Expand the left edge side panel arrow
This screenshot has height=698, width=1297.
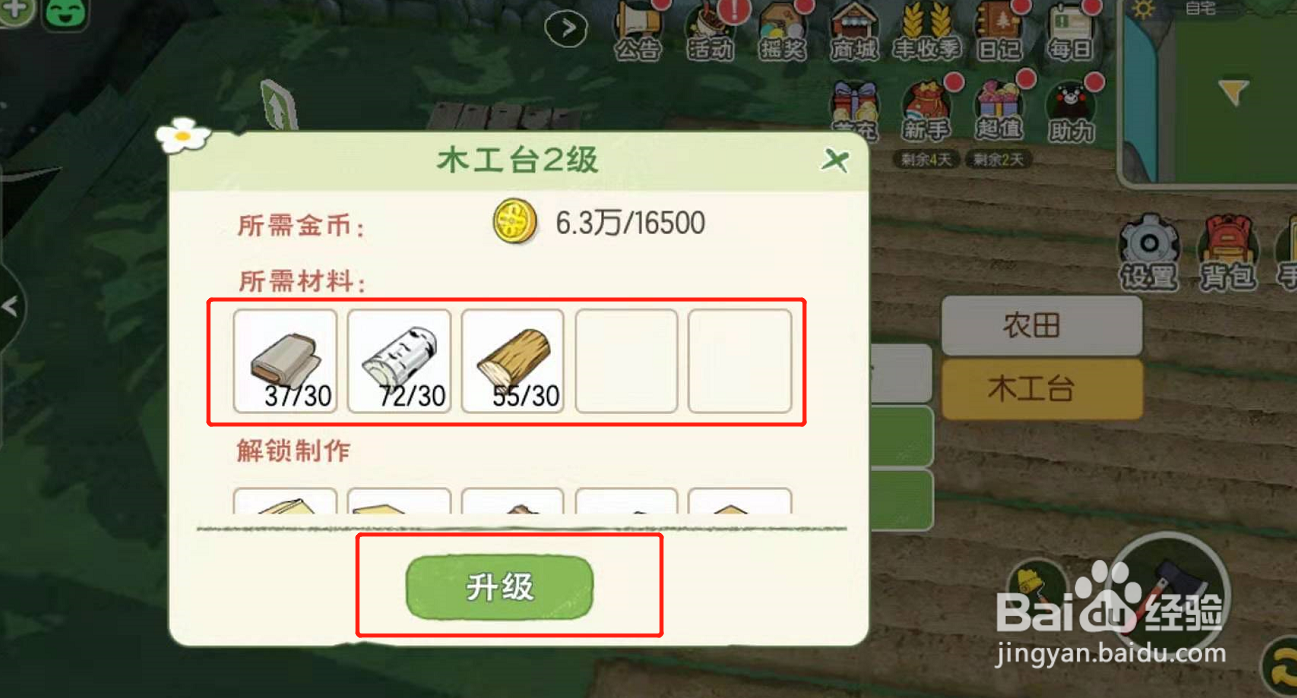9,306
